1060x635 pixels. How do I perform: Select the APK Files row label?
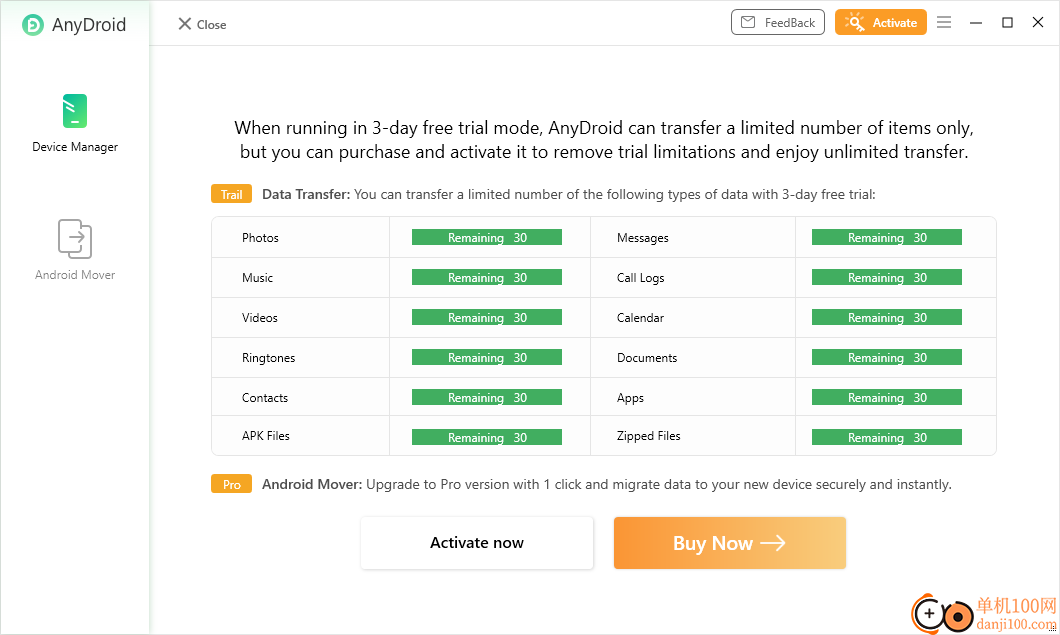266,436
